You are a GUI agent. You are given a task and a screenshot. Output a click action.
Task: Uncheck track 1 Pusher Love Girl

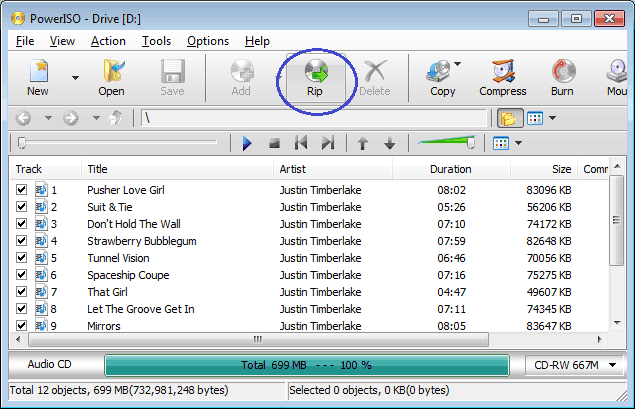click(x=21, y=190)
